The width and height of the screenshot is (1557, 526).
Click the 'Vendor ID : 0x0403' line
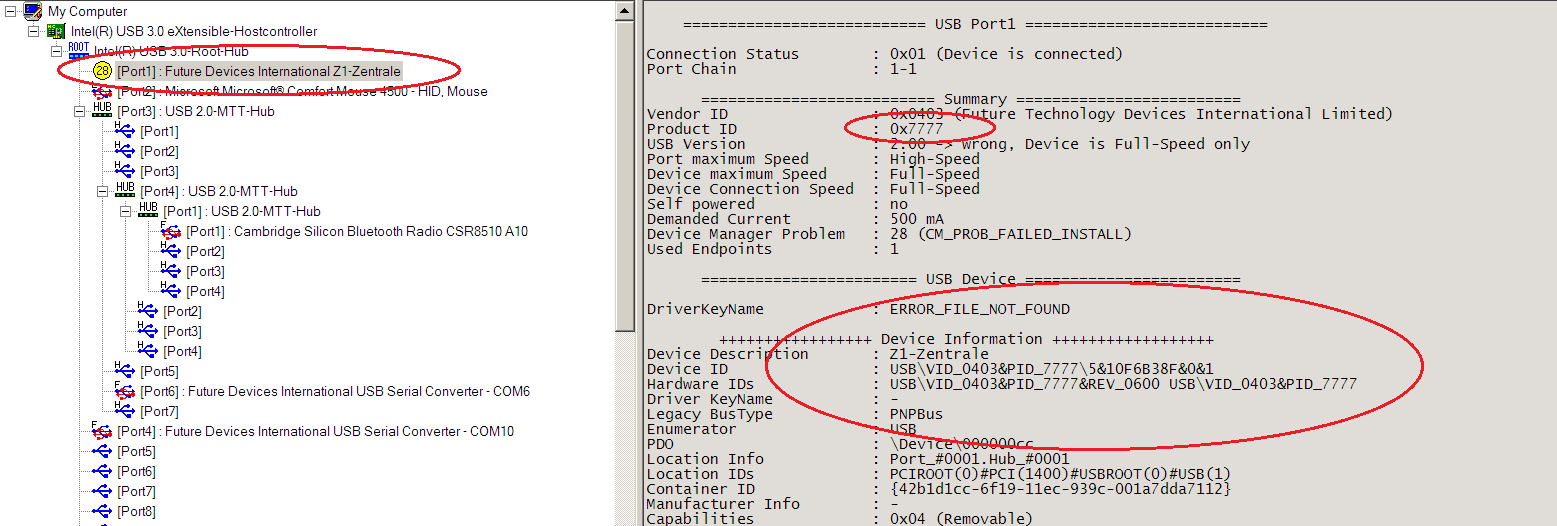click(1019, 114)
